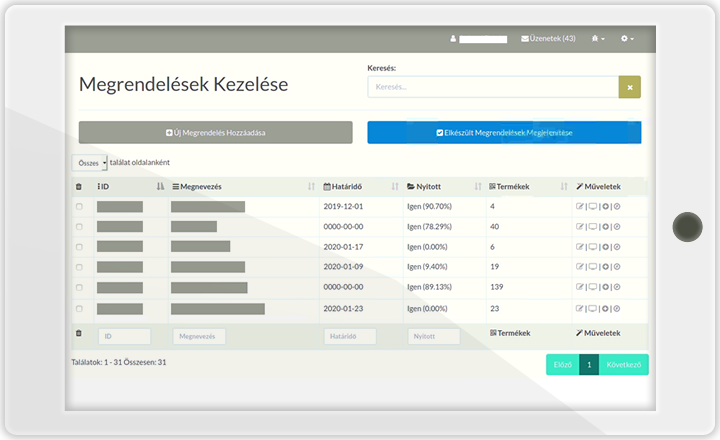Viewport: 720px width, 440px height.
Task: Open Üzenetek (43) messages
Action: pos(548,38)
